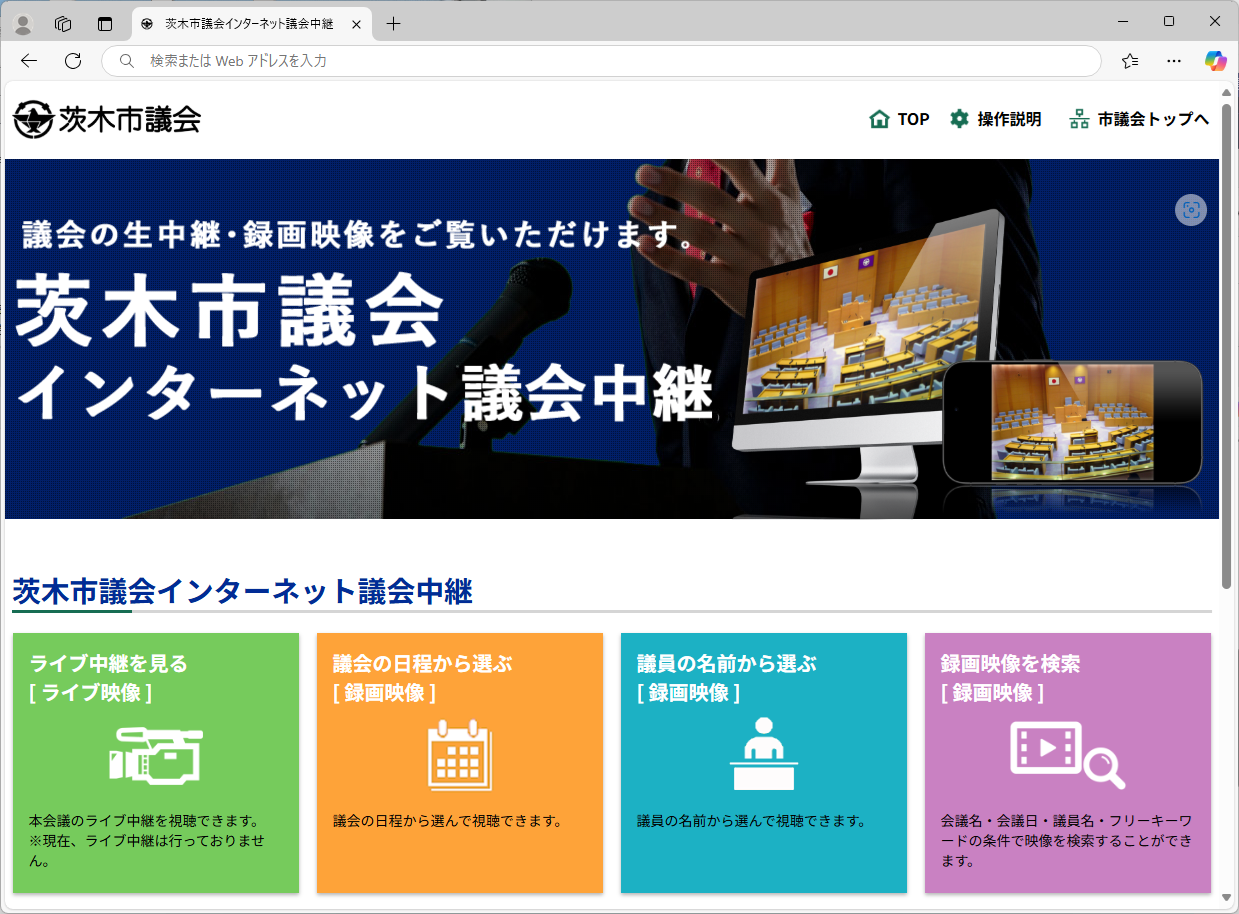
Task: Click the calendar icon on orange card
Action: pyautogui.click(x=460, y=755)
